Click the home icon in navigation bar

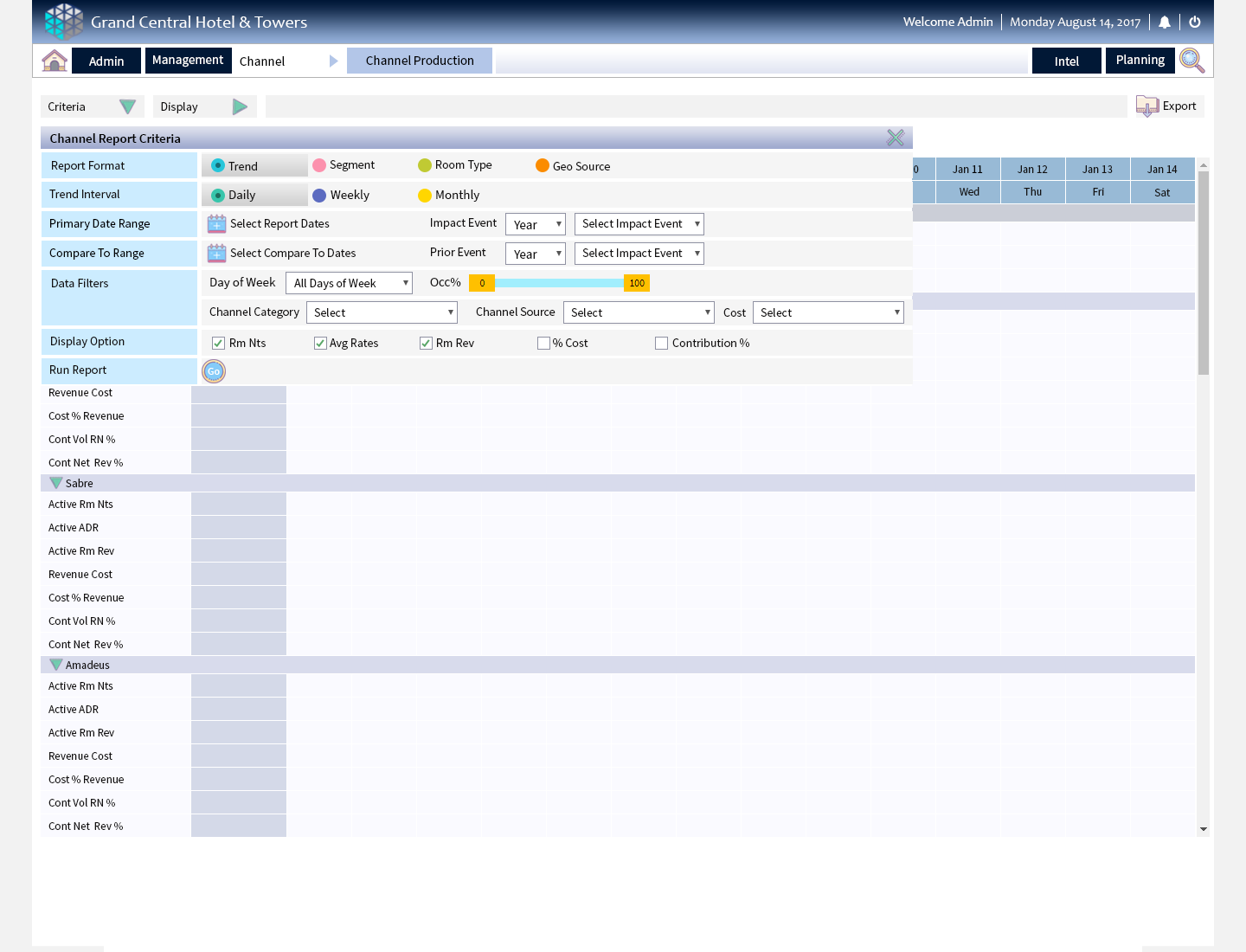coord(55,61)
